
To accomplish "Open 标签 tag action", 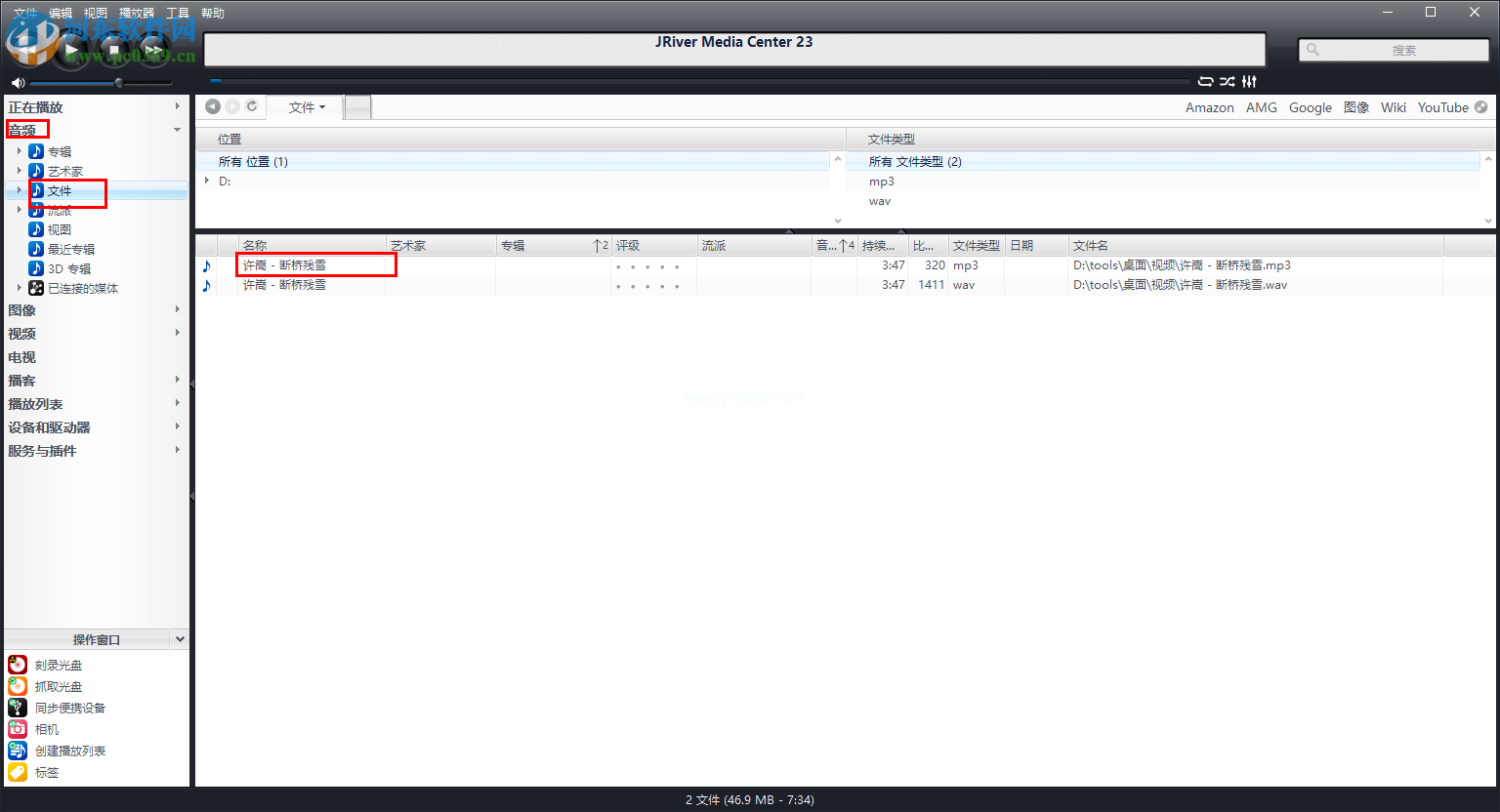I will pyautogui.click(x=47, y=772).
